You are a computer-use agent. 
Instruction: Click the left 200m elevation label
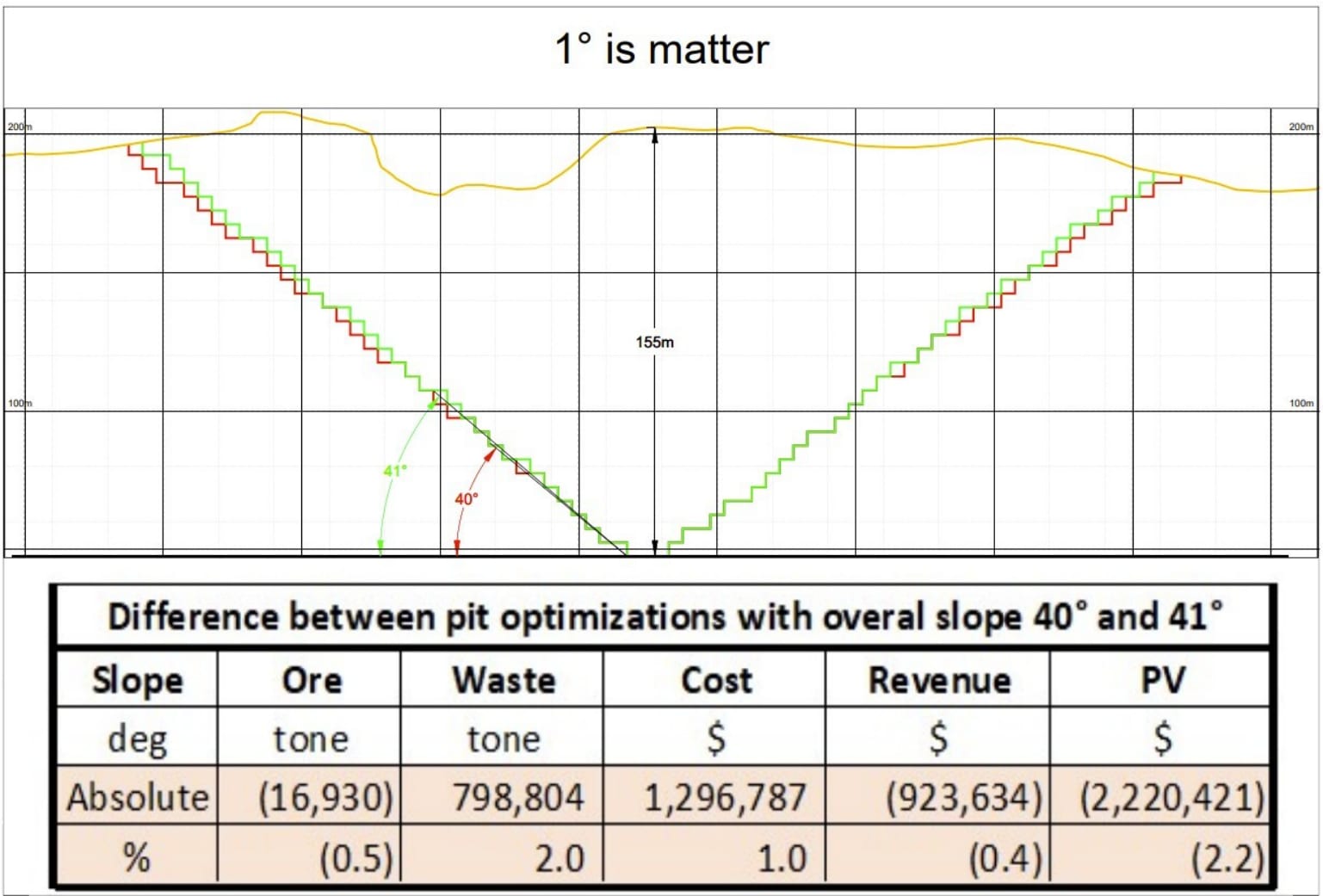point(19,127)
